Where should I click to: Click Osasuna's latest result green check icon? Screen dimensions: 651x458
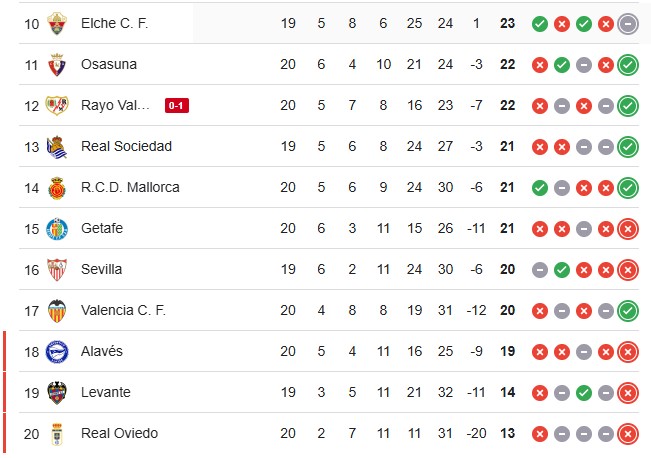[x=628, y=64]
